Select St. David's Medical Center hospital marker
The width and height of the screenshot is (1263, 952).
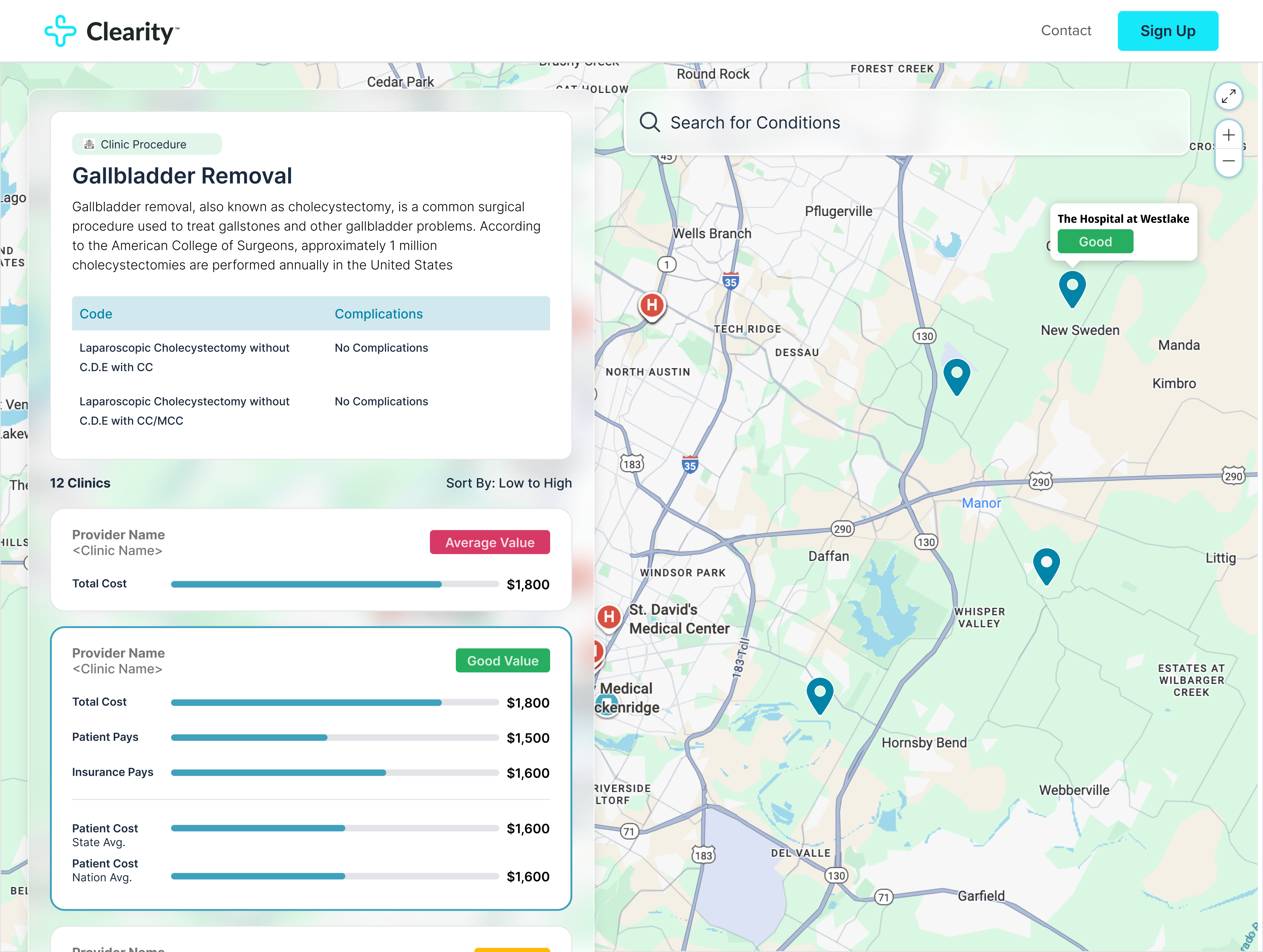coord(609,617)
